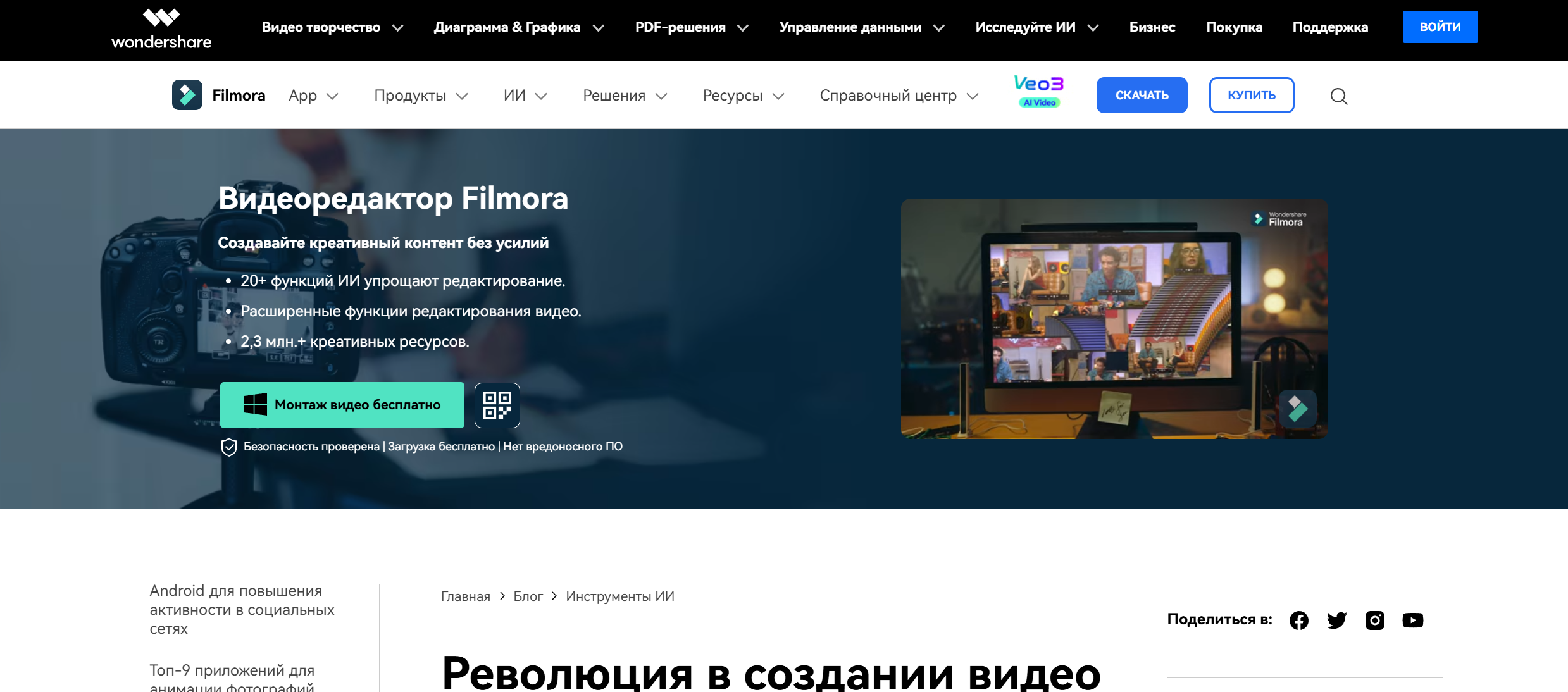Viewport: 1568px width, 692px height.
Task: Click Расширенные функции редактирования видео text
Action: point(411,312)
